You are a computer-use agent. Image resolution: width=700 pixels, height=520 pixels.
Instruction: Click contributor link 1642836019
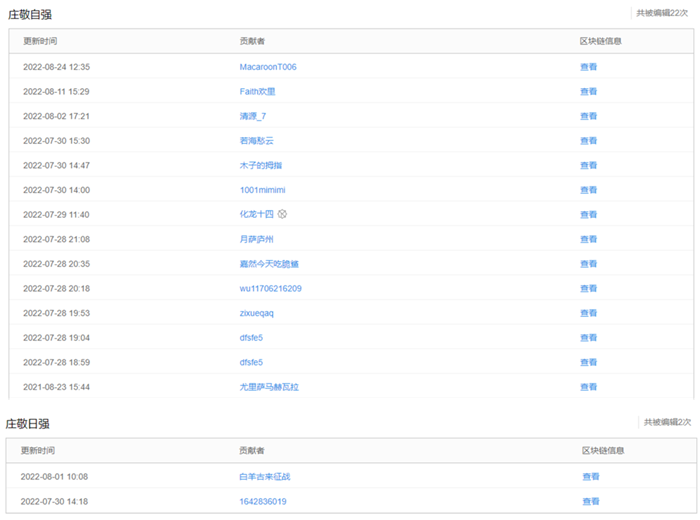tap(263, 501)
